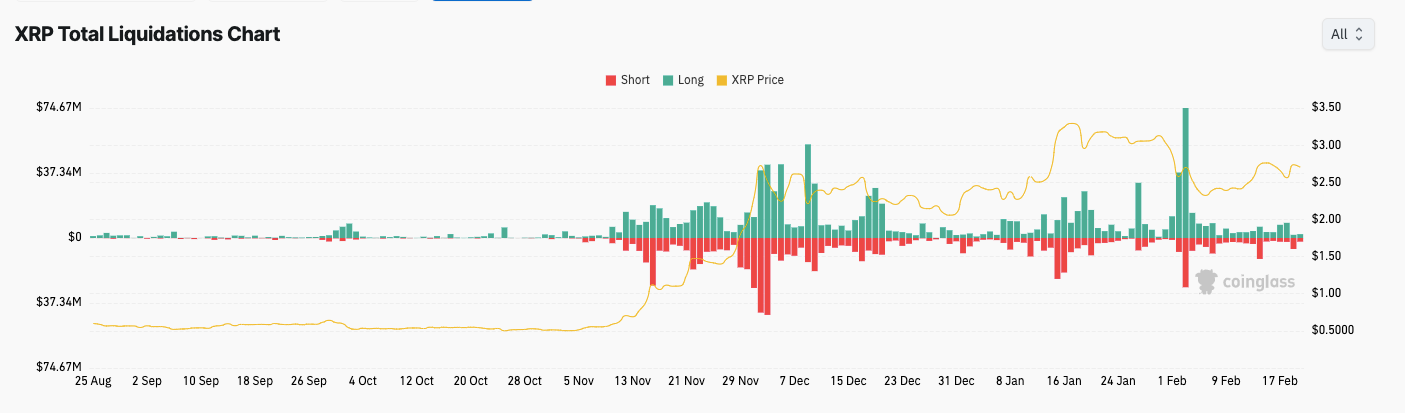Click the $0.5000 price axis label
Viewport: 1405px width, 413px height.
1330,330
